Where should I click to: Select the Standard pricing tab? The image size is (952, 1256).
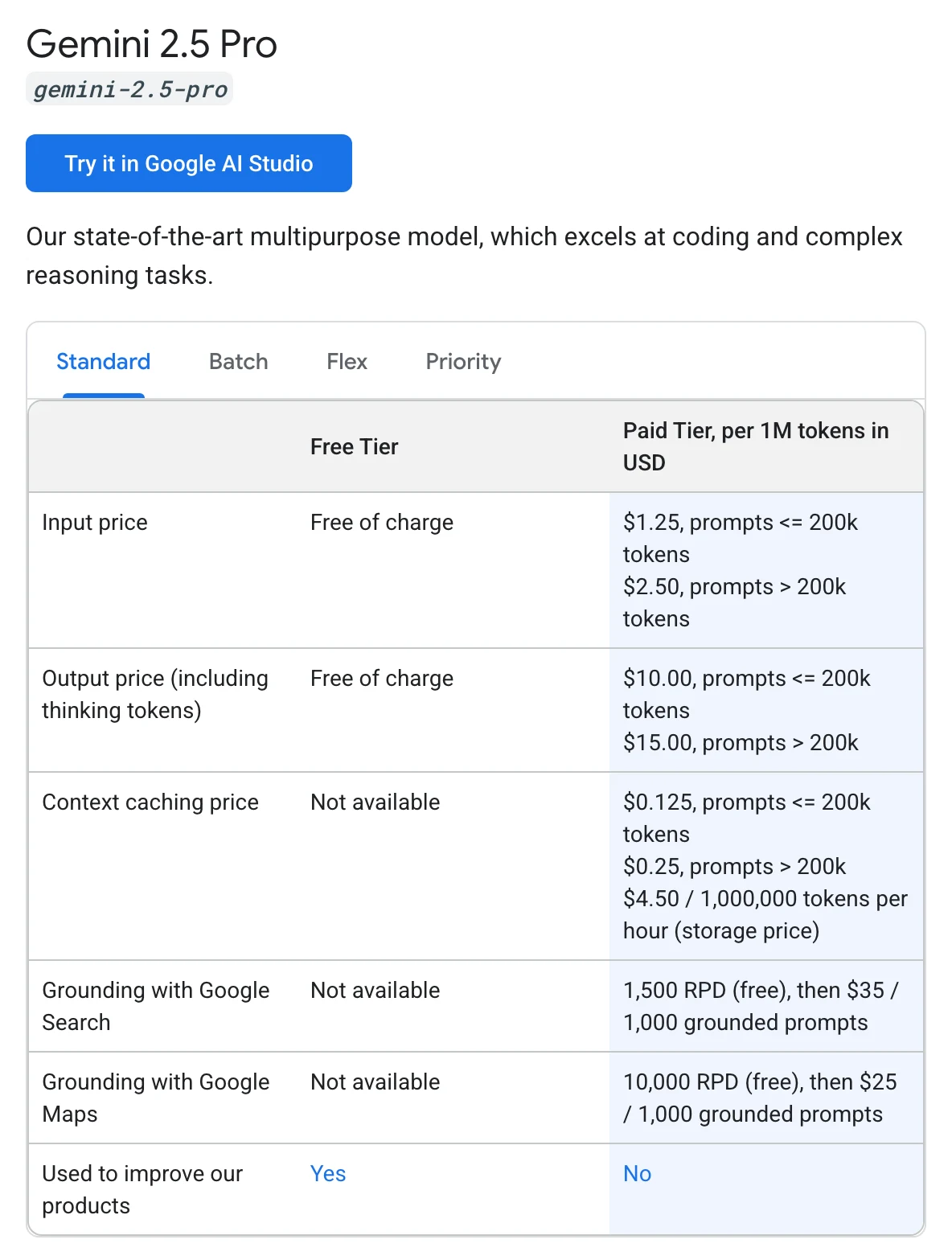coord(104,362)
